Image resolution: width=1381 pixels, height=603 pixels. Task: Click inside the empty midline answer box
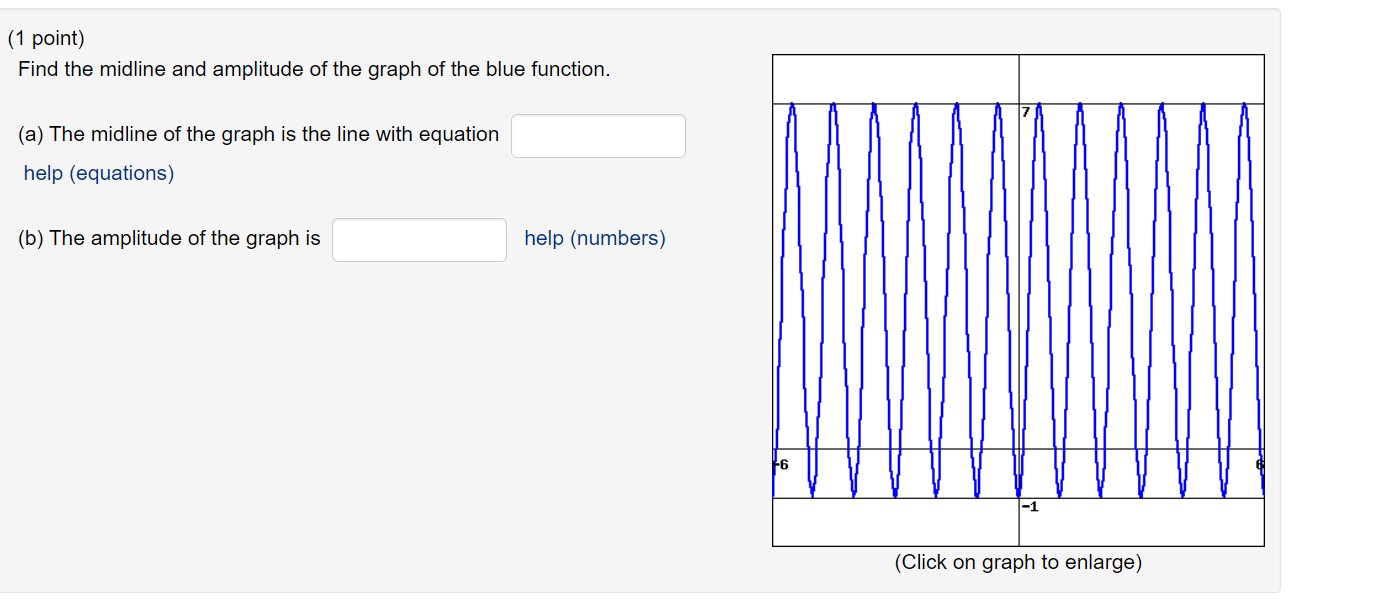click(x=597, y=136)
